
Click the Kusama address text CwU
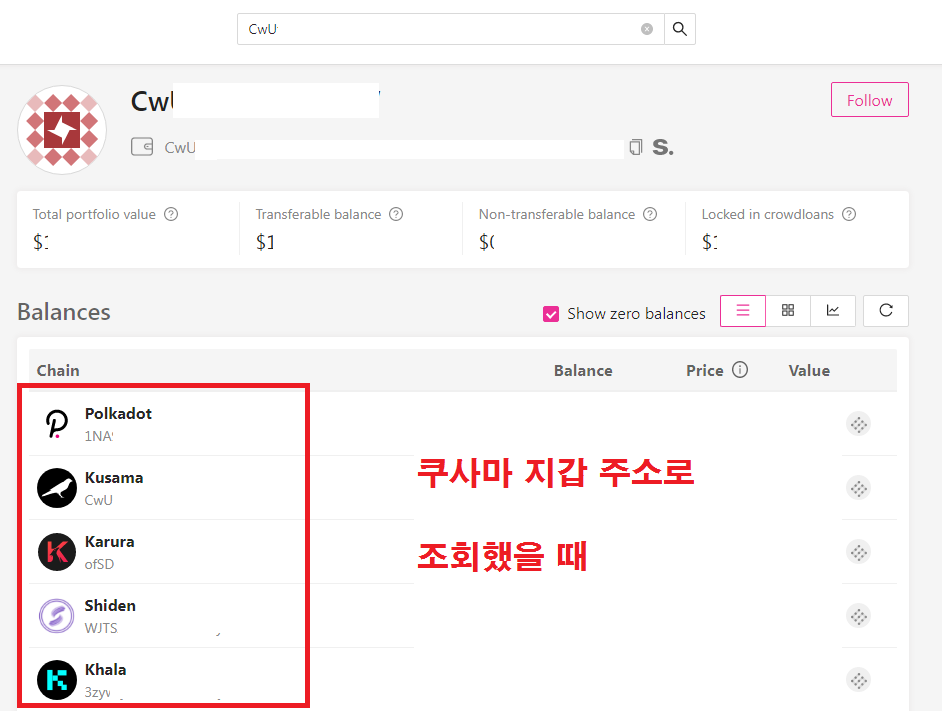tap(99, 500)
